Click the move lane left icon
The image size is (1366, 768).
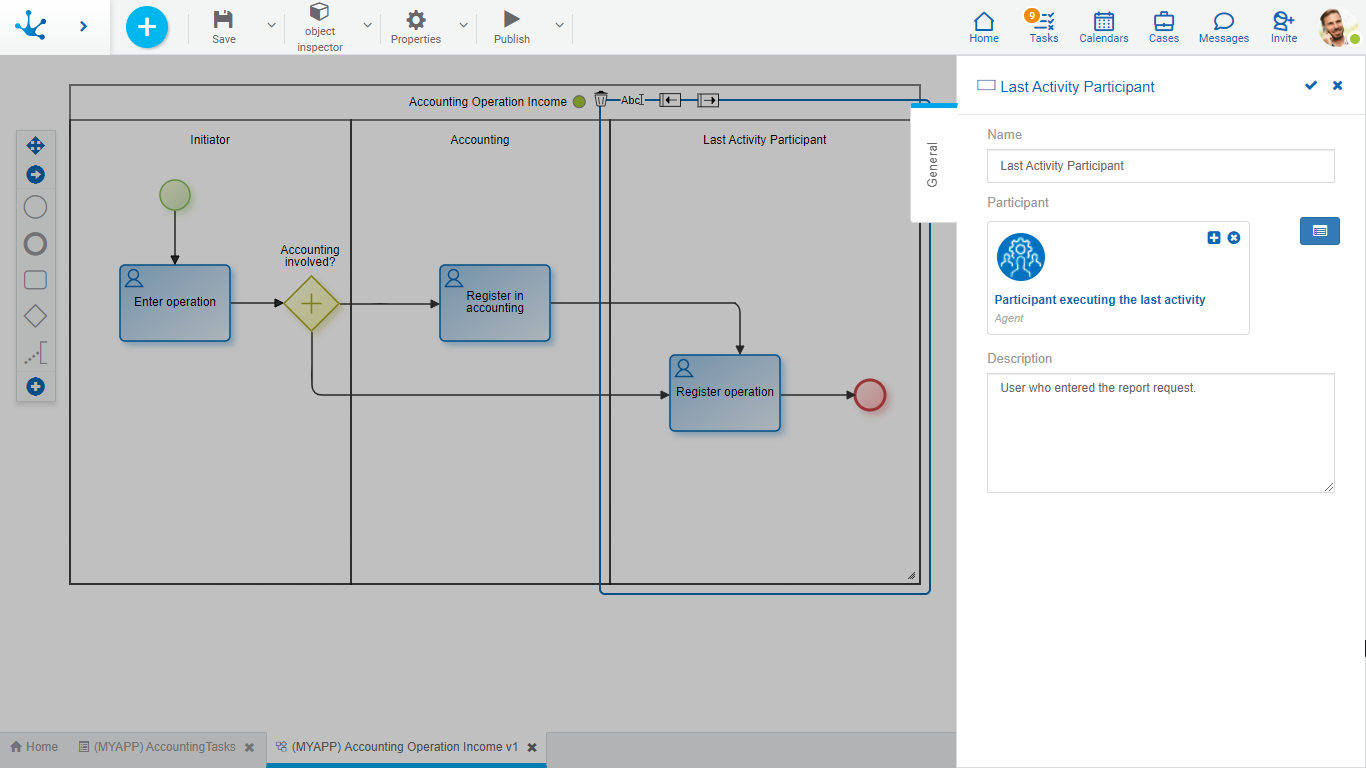[x=670, y=100]
